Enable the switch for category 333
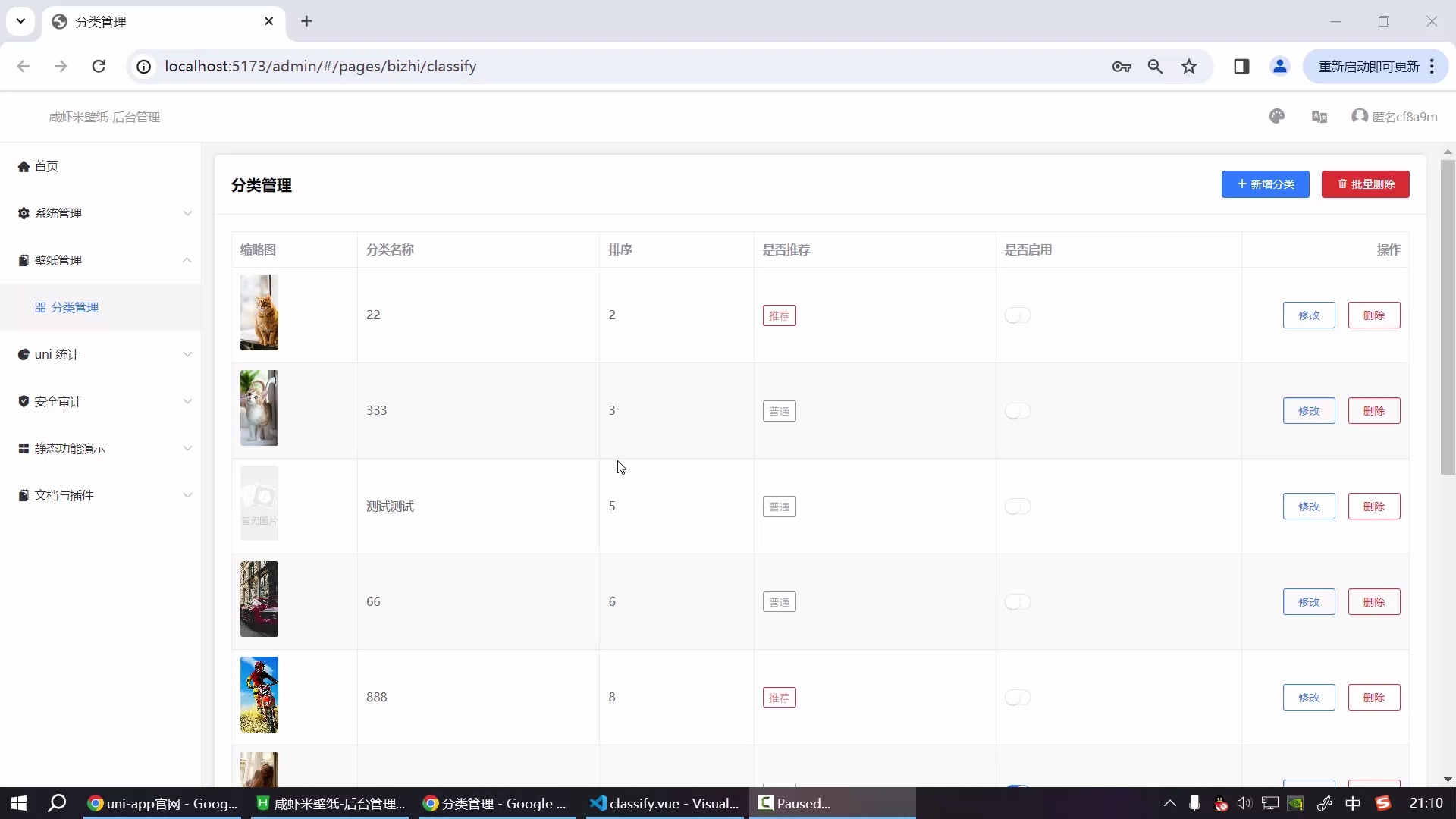The width and height of the screenshot is (1456, 819). 1018,411
